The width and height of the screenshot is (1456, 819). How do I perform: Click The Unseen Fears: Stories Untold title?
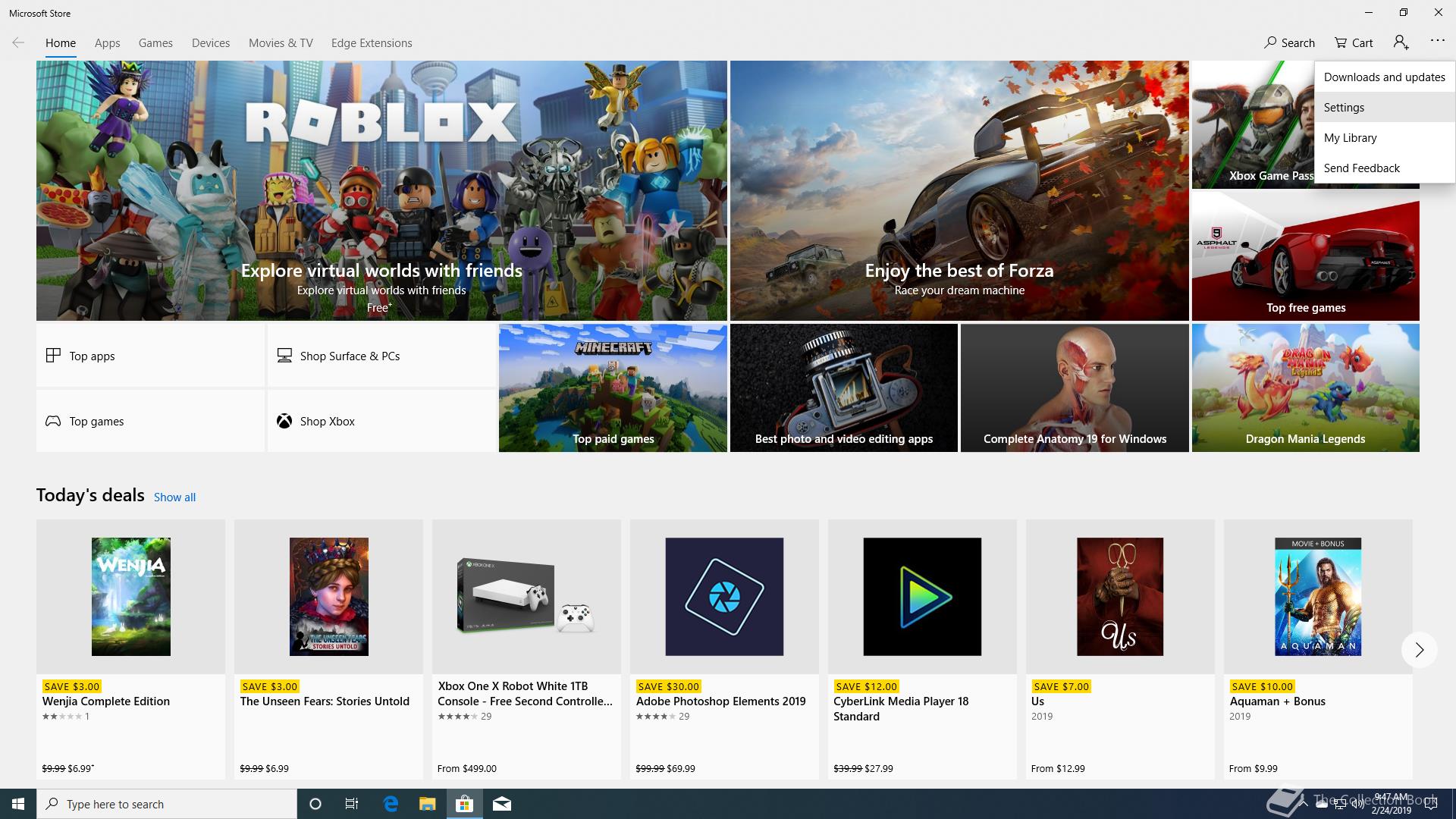(325, 701)
